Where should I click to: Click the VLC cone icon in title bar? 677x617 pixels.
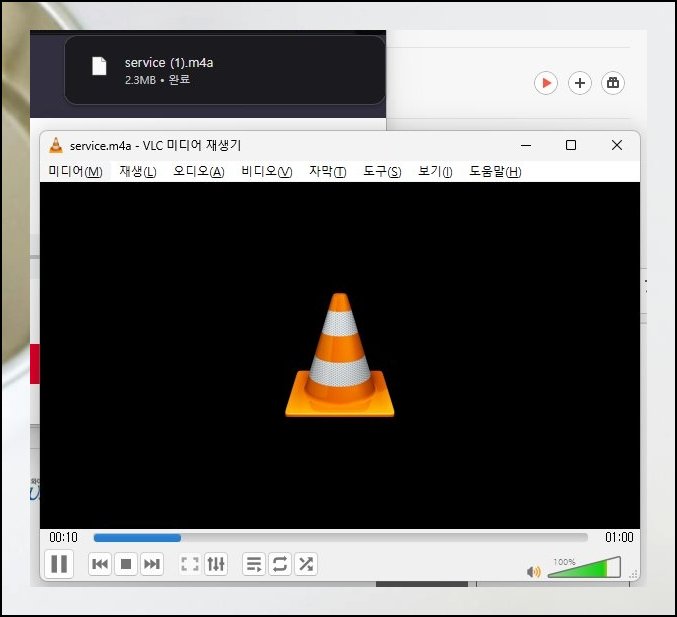[x=56, y=145]
